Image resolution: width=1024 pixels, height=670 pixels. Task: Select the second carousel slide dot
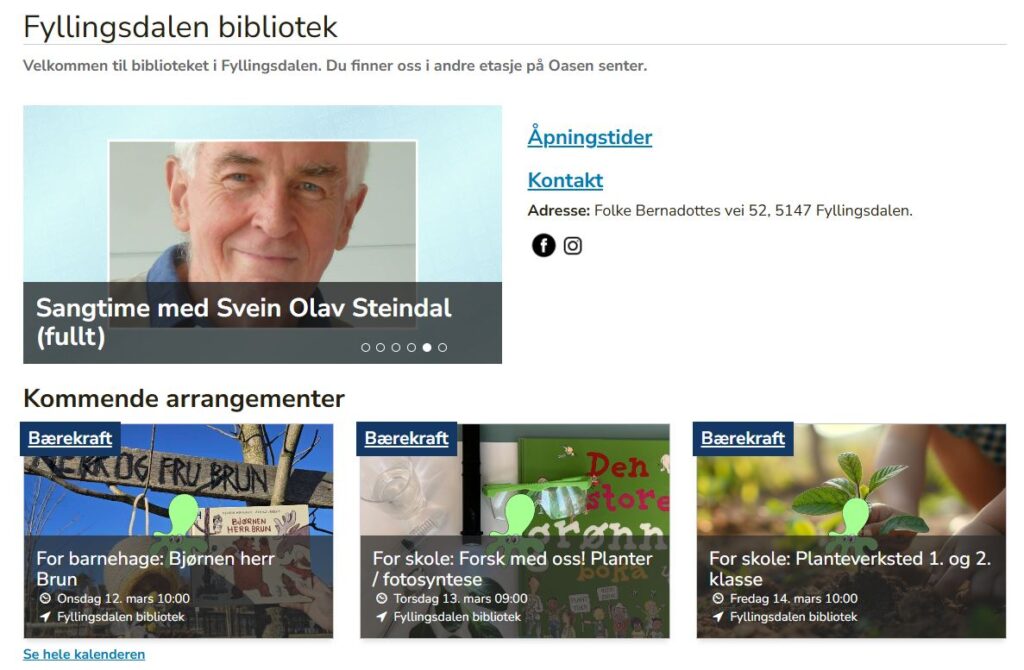381,347
